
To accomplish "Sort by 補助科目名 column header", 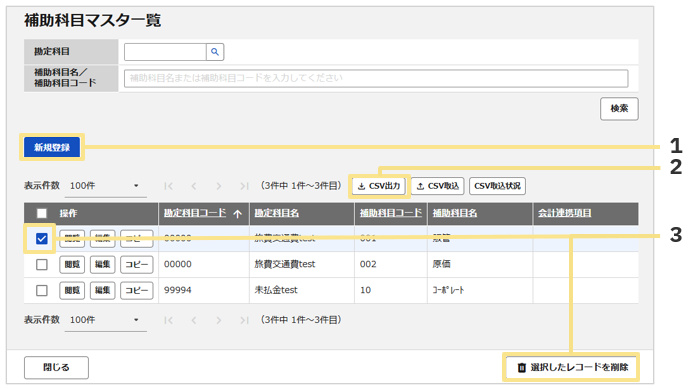I will coord(455,213).
